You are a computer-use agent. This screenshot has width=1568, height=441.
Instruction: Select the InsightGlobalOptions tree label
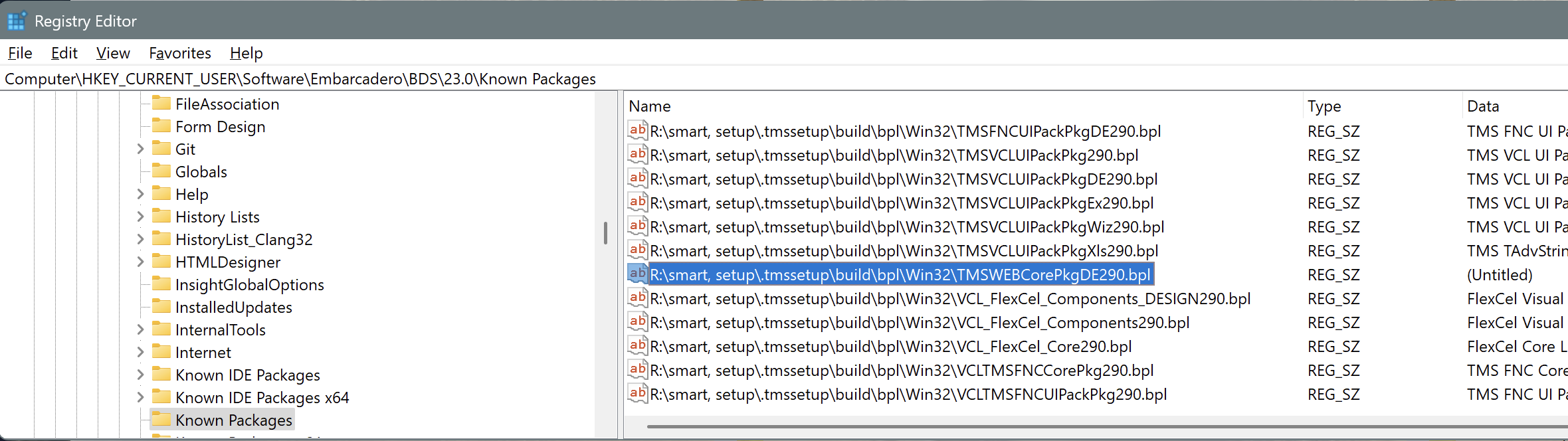[250, 285]
